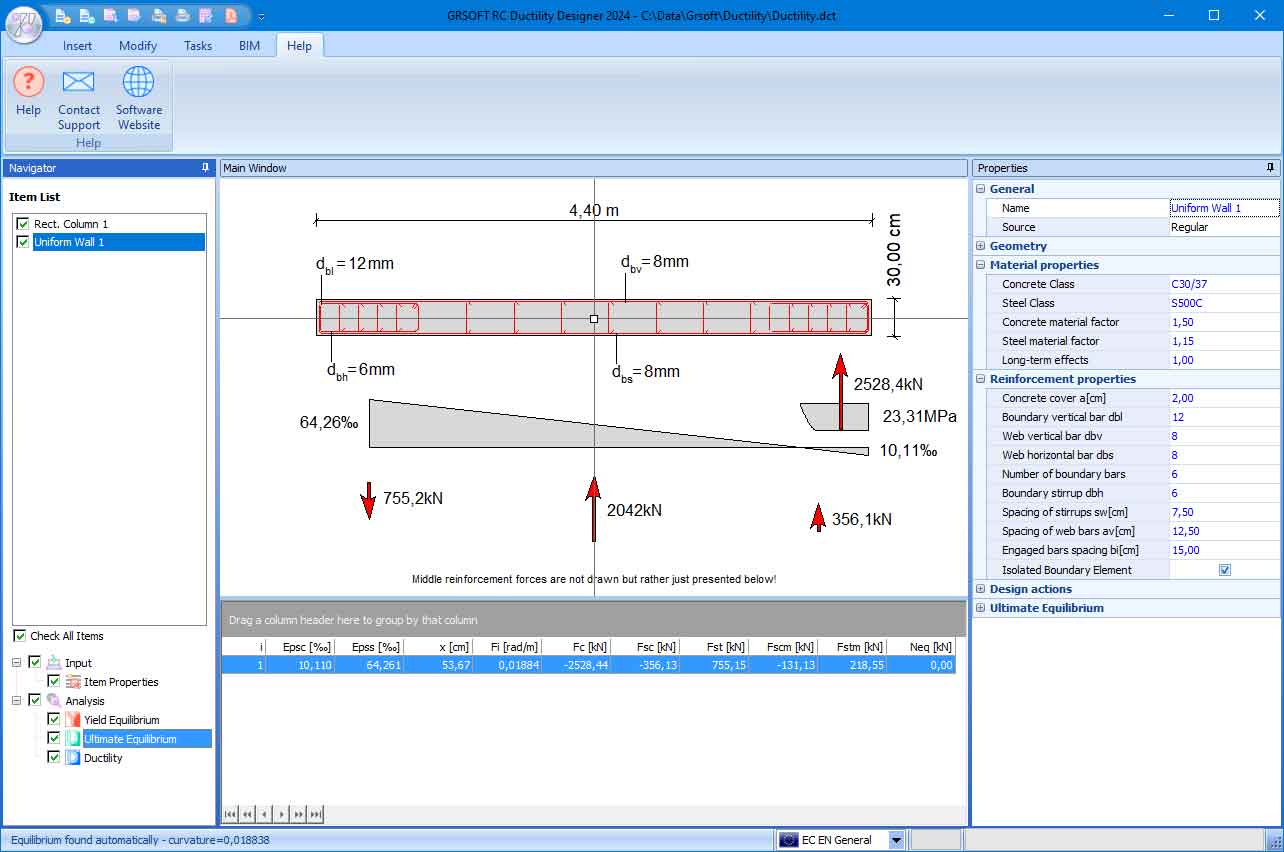The height and width of the screenshot is (852, 1284).
Task: Jump to the last record in the results table
Action: 316,814
